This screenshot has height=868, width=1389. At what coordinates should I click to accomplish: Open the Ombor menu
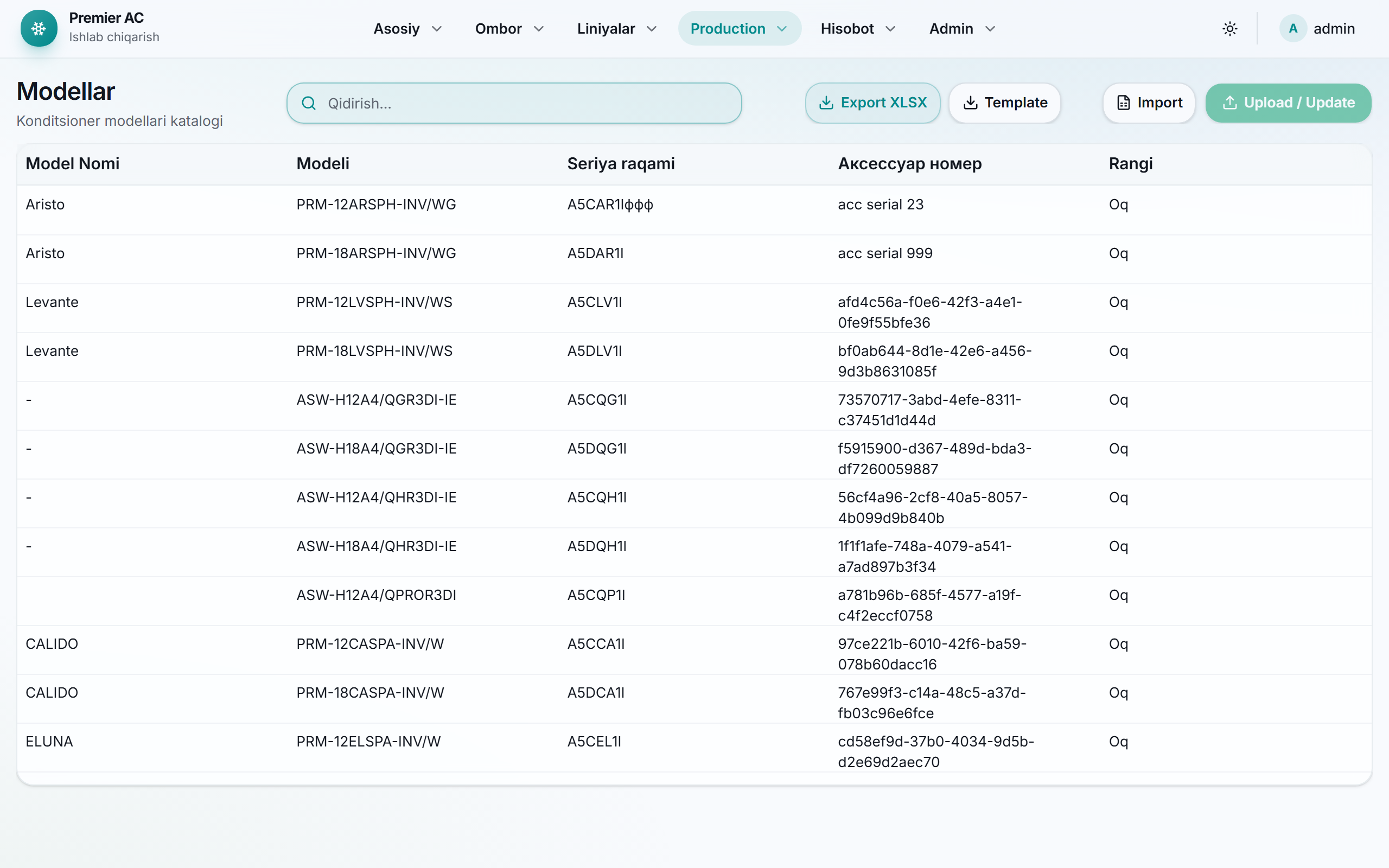(509, 29)
